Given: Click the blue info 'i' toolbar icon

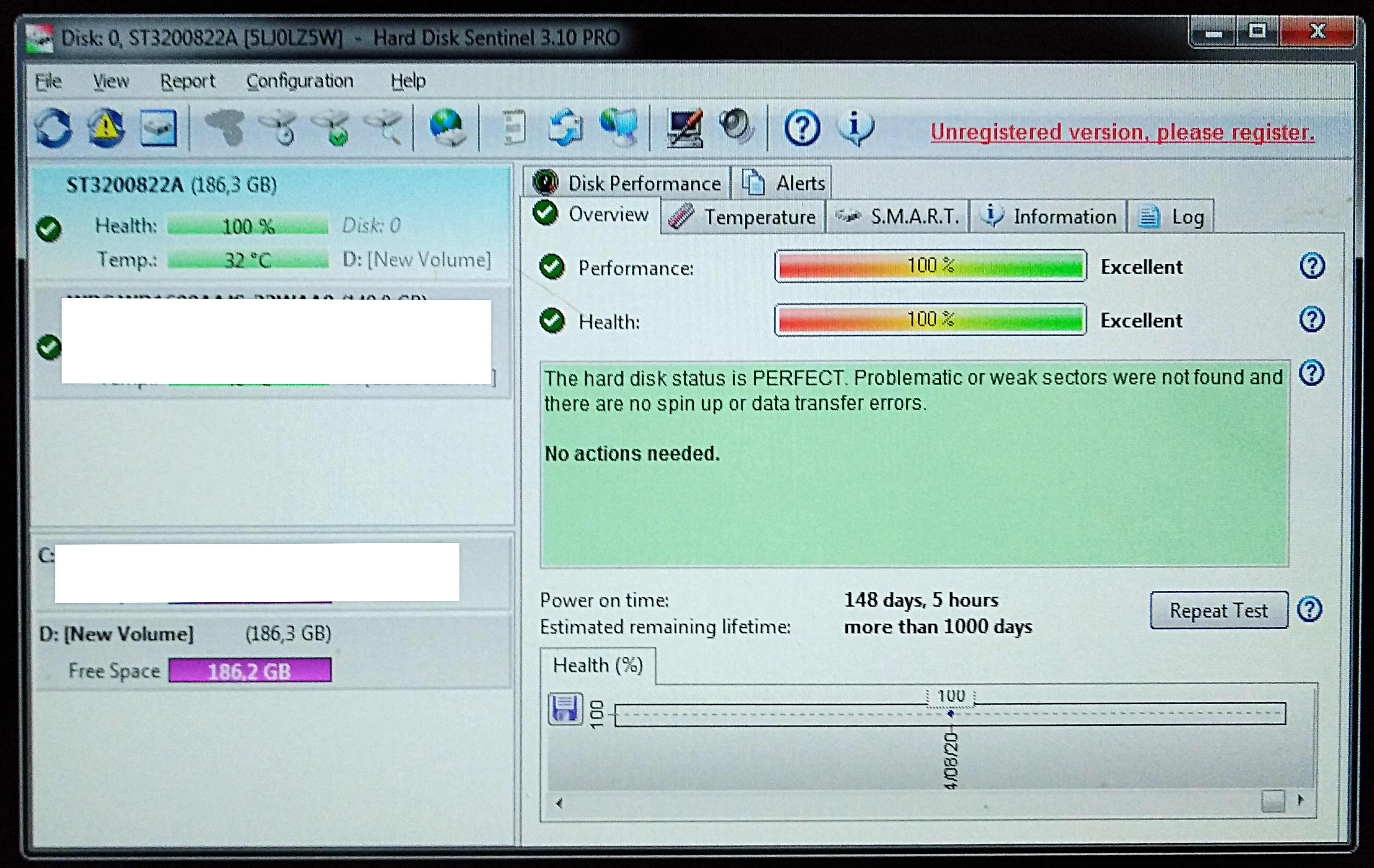Looking at the screenshot, I should pos(855,128).
